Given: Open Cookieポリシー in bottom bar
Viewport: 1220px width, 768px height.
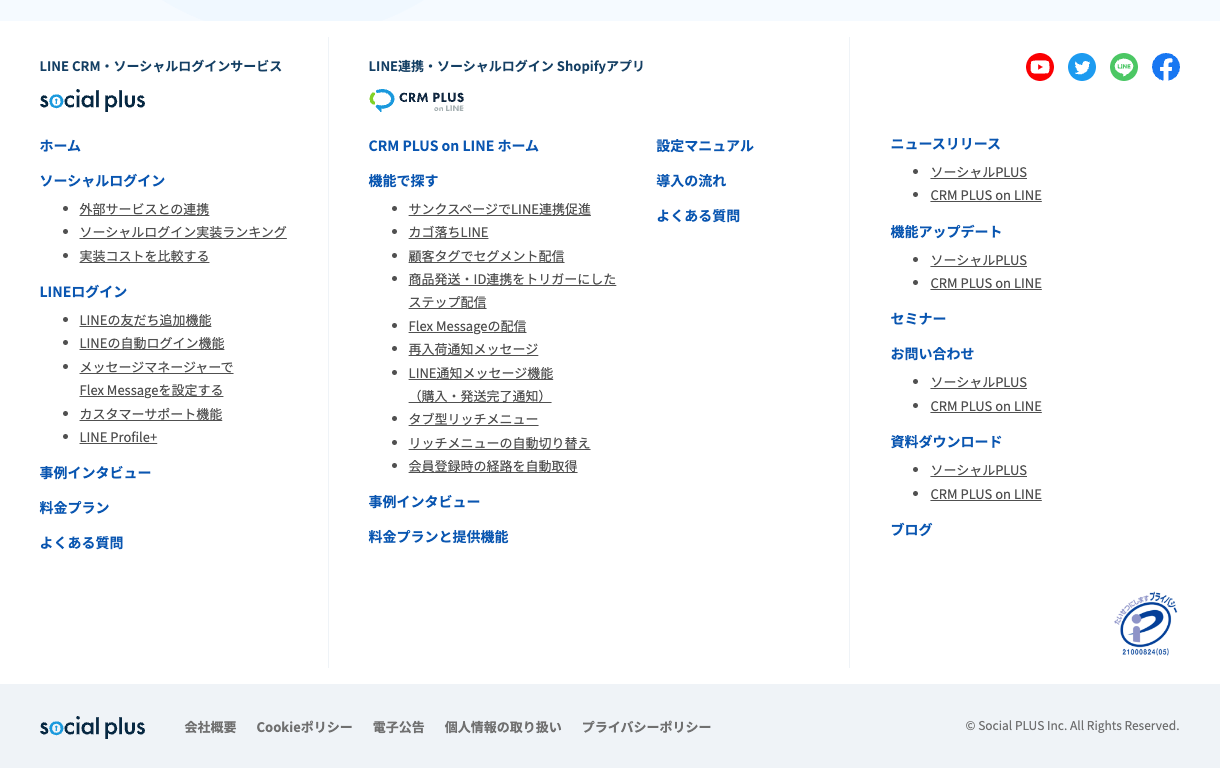Looking at the screenshot, I should coord(304,727).
